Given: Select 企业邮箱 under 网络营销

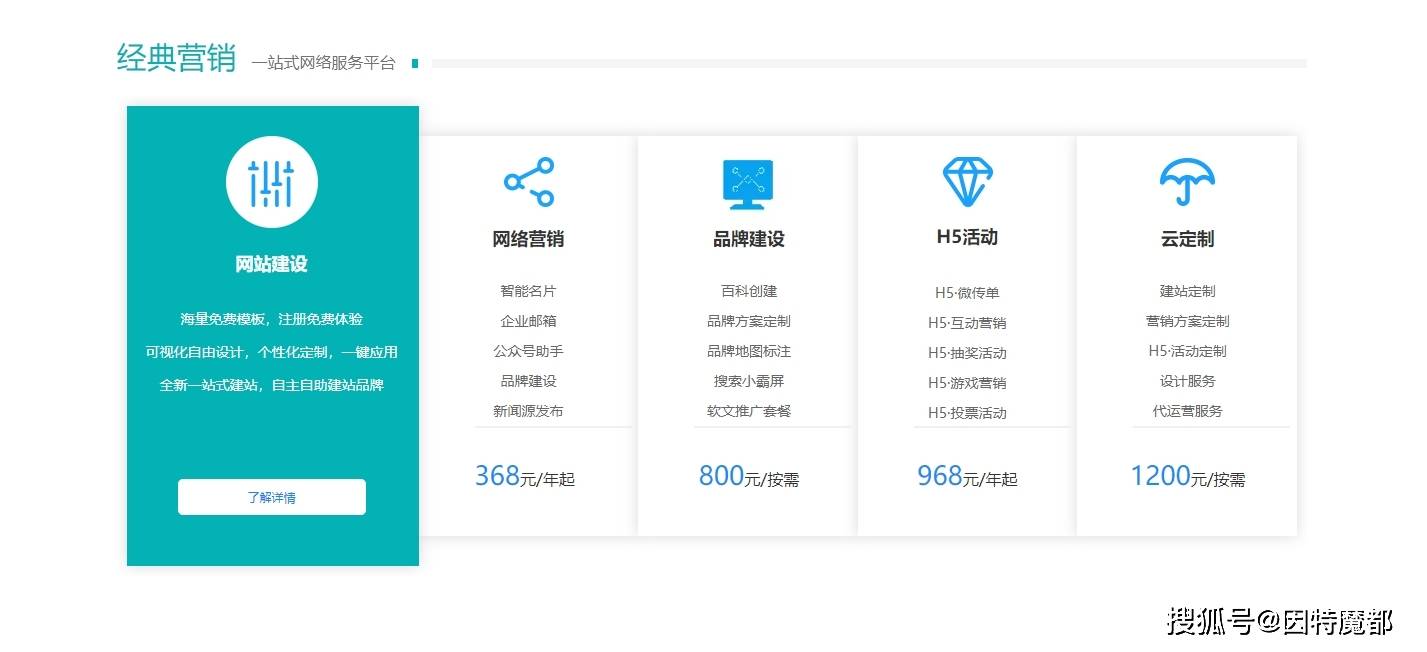Looking at the screenshot, I should (528, 321).
